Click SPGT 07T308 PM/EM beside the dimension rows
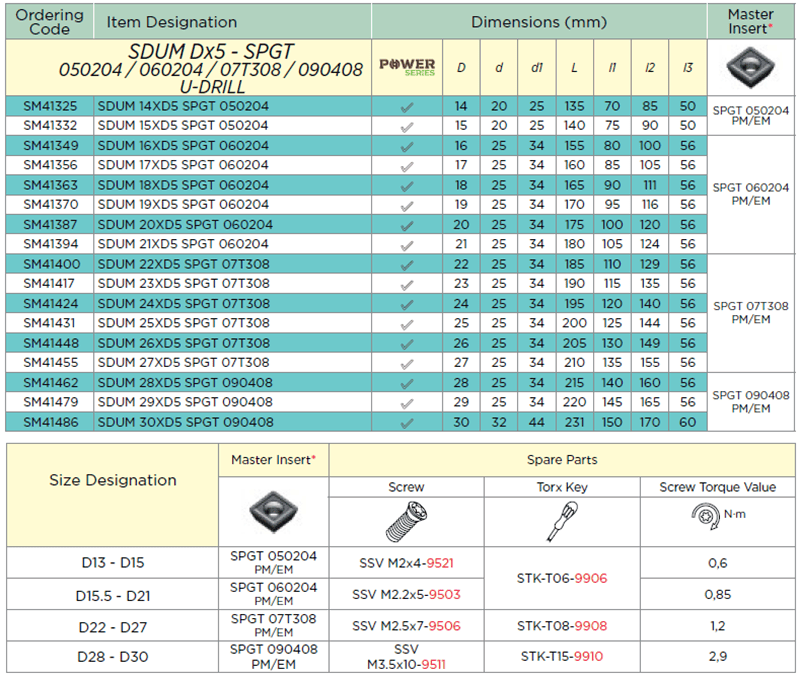Viewport: 800px width, 681px height. click(751, 313)
